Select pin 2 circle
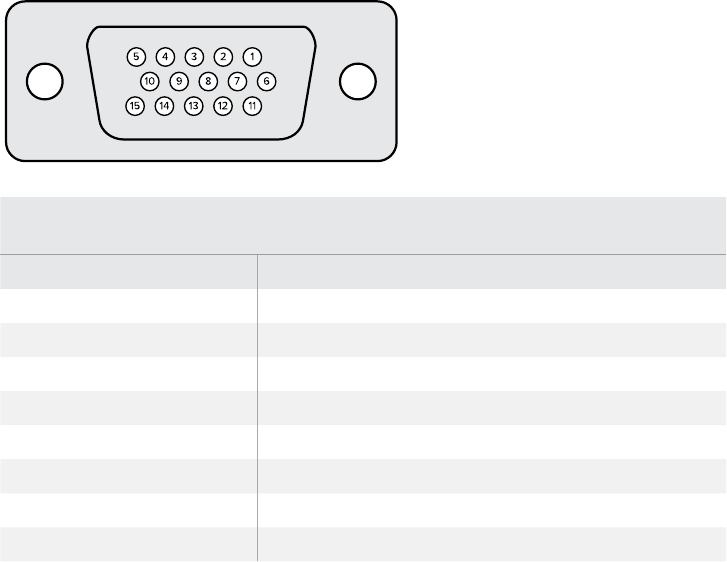Image resolution: width=727 pixels, height=562 pixels. tap(223, 57)
